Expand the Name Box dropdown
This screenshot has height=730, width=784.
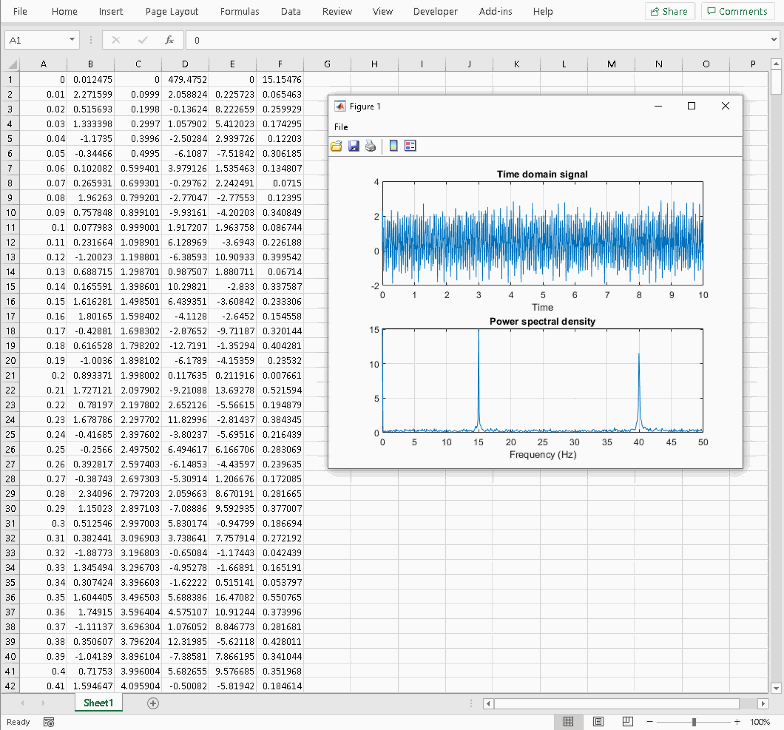point(73,40)
